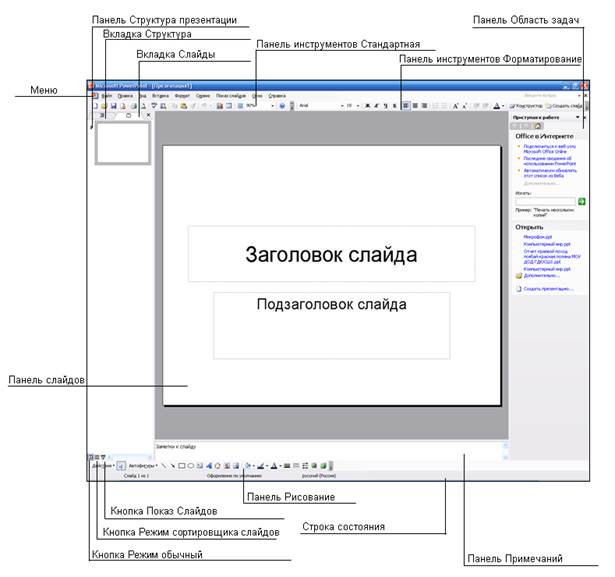Click the Конструктор button on toolbar

coord(526,105)
